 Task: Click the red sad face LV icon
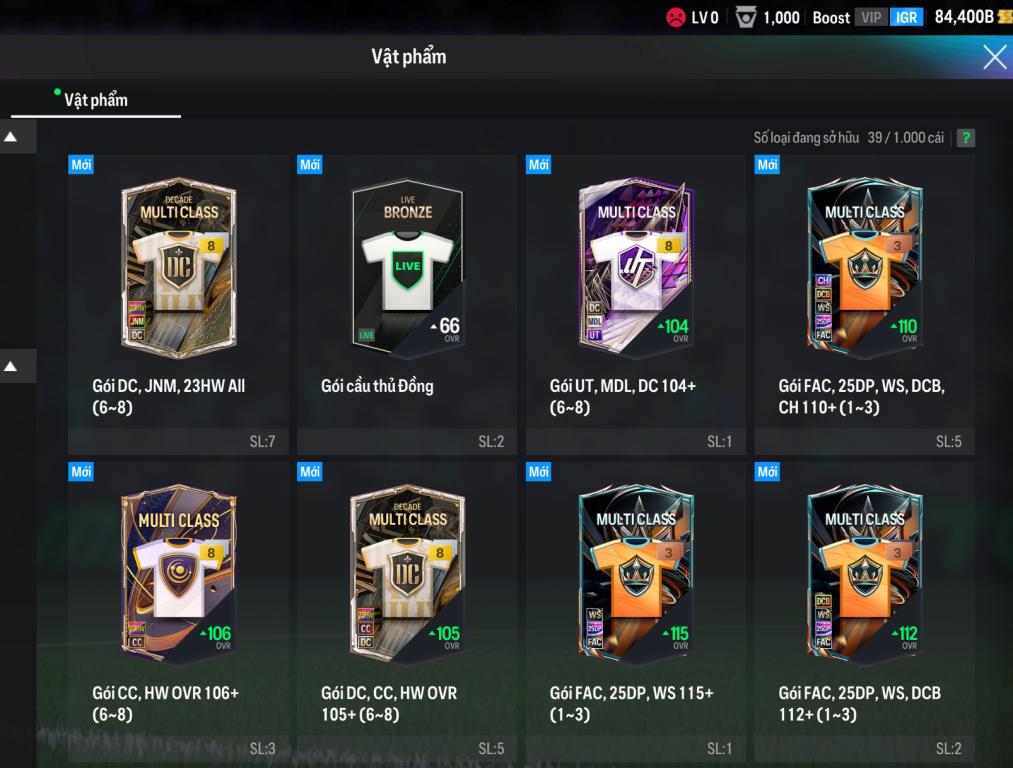[676, 17]
